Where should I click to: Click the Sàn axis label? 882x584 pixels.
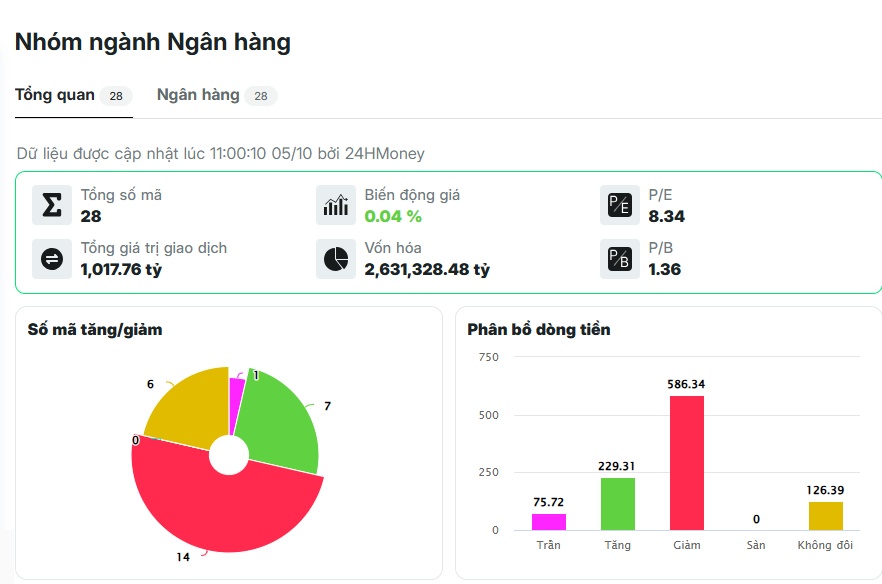tap(756, 545)
